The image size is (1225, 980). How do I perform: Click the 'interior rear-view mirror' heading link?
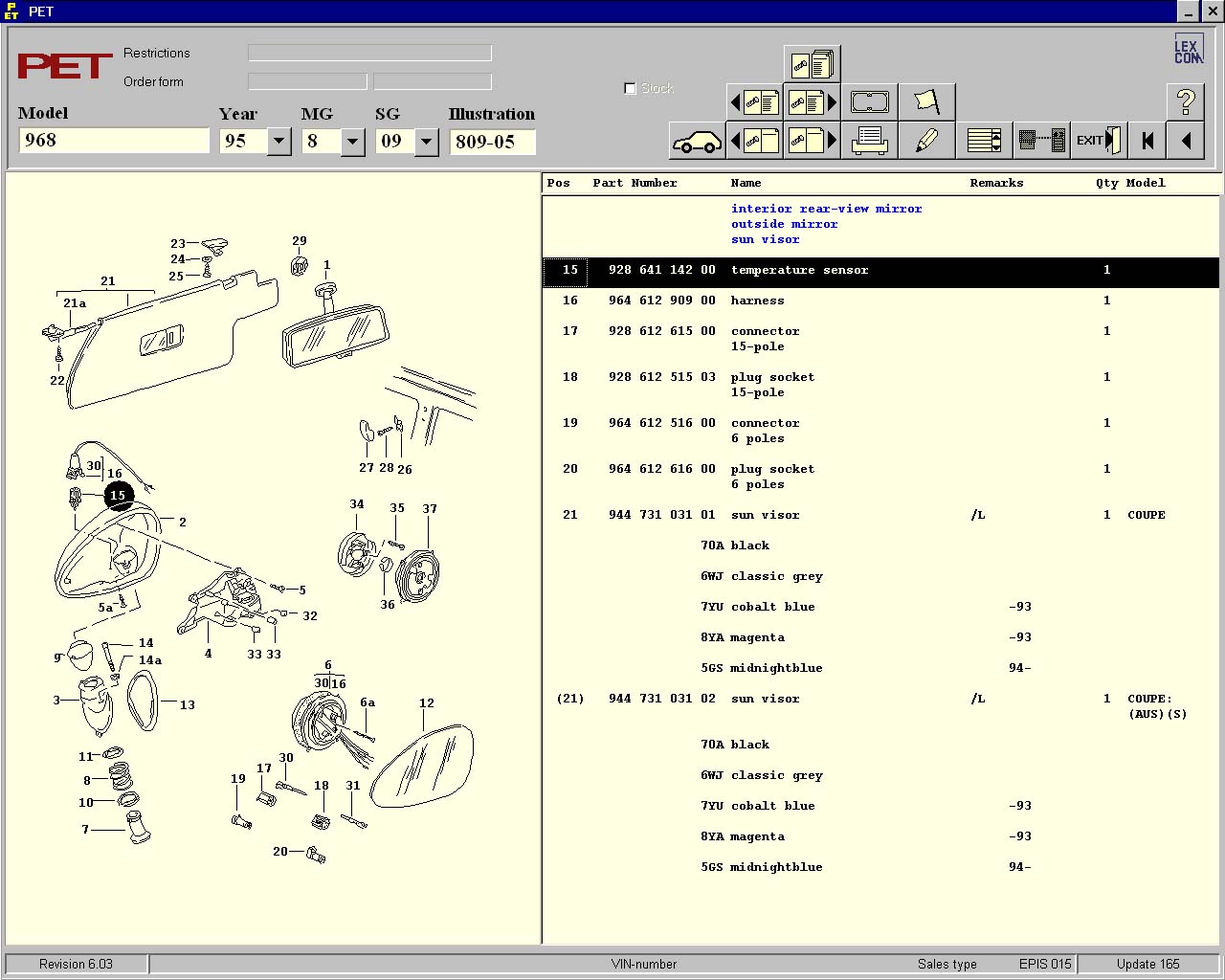pos(827,209)
